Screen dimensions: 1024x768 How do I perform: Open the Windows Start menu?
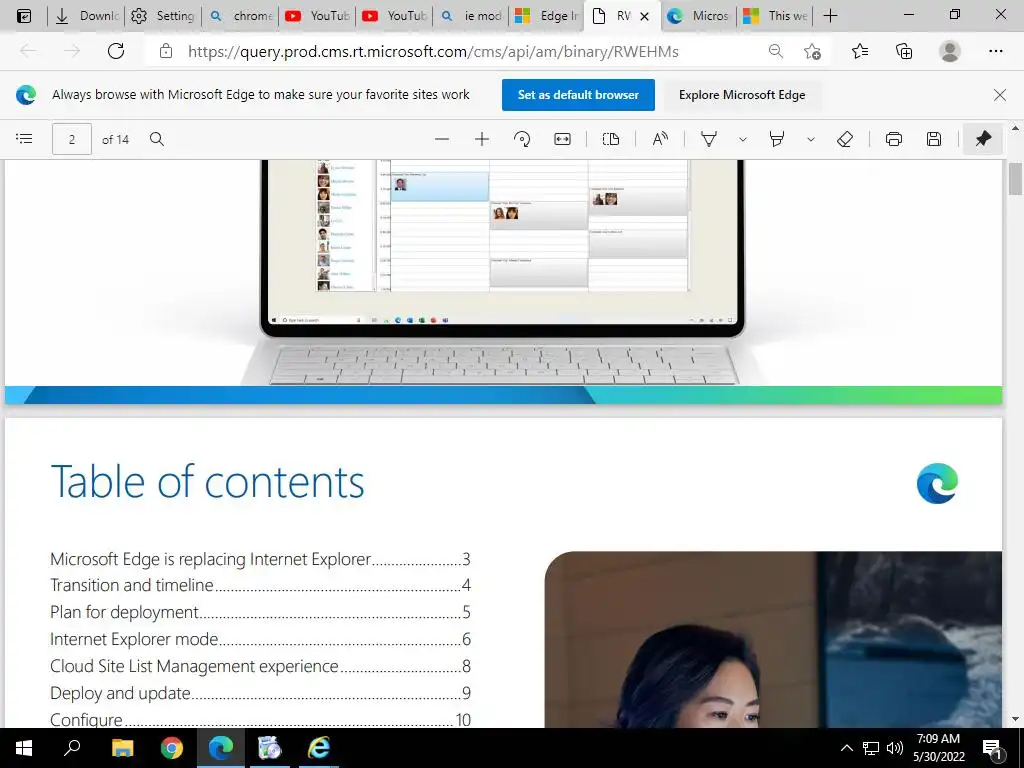(24, 748)
